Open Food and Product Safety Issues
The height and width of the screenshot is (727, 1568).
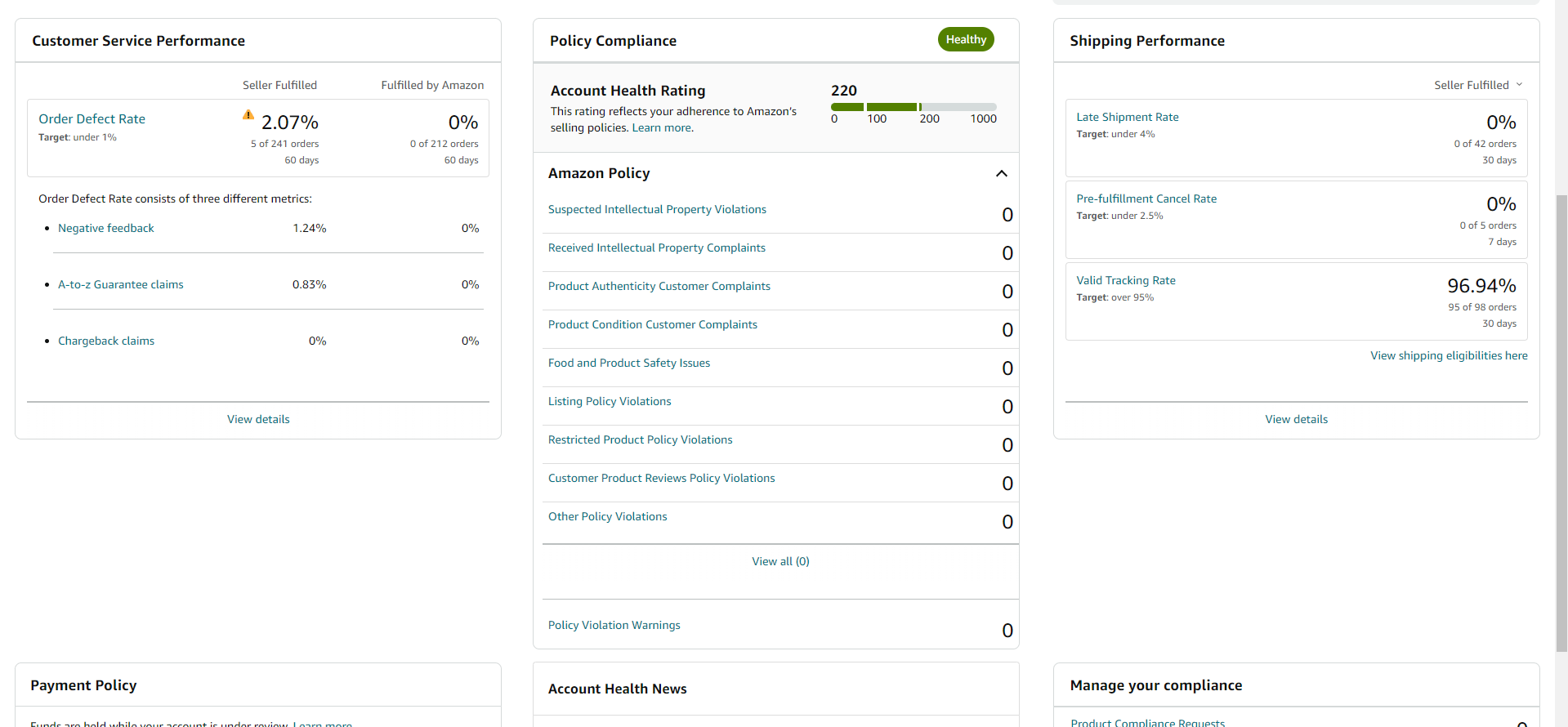tap(629, 363)
